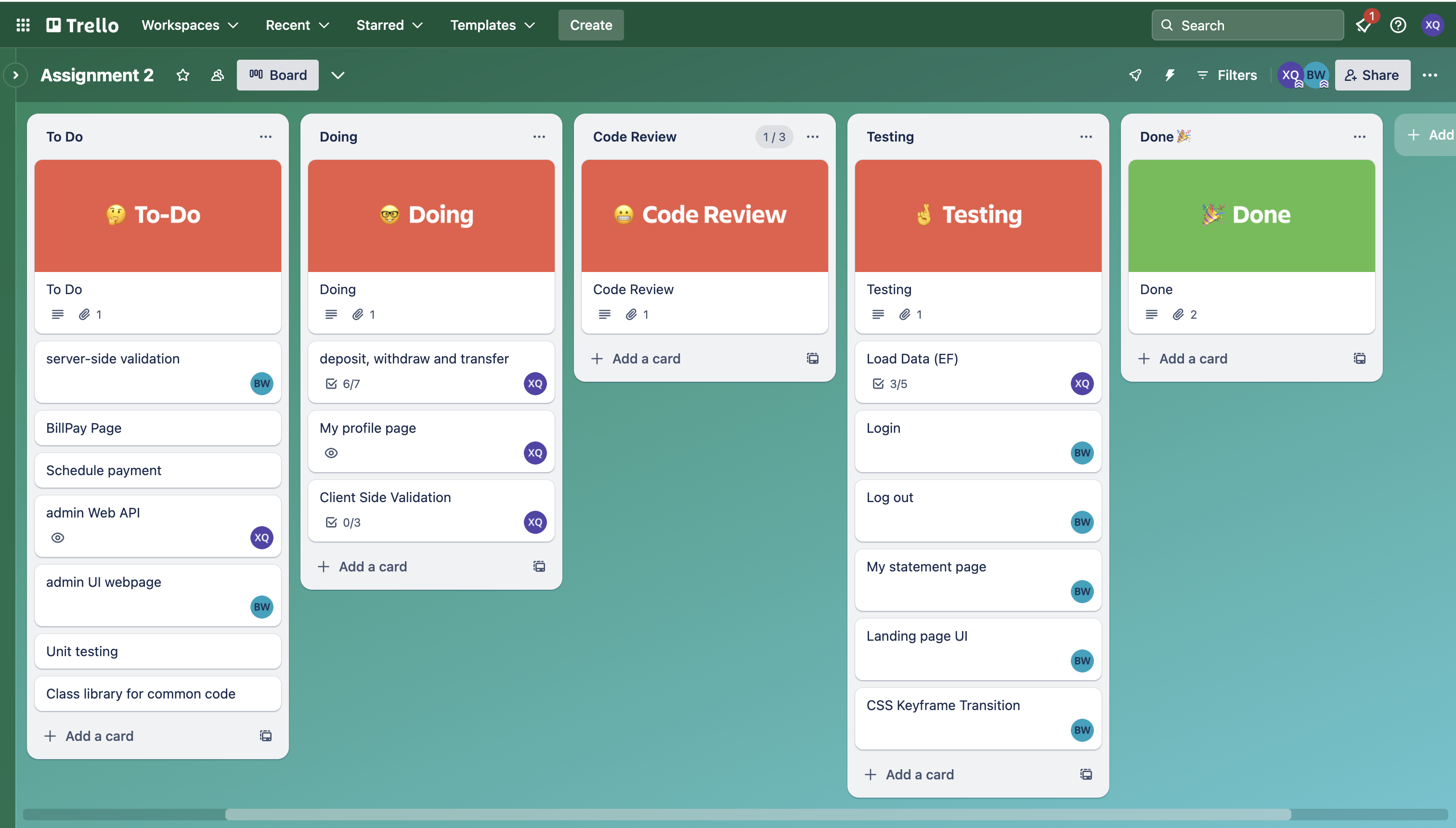Change board workspace visibility icon
1456x828 pixels.
coord(217,75)
